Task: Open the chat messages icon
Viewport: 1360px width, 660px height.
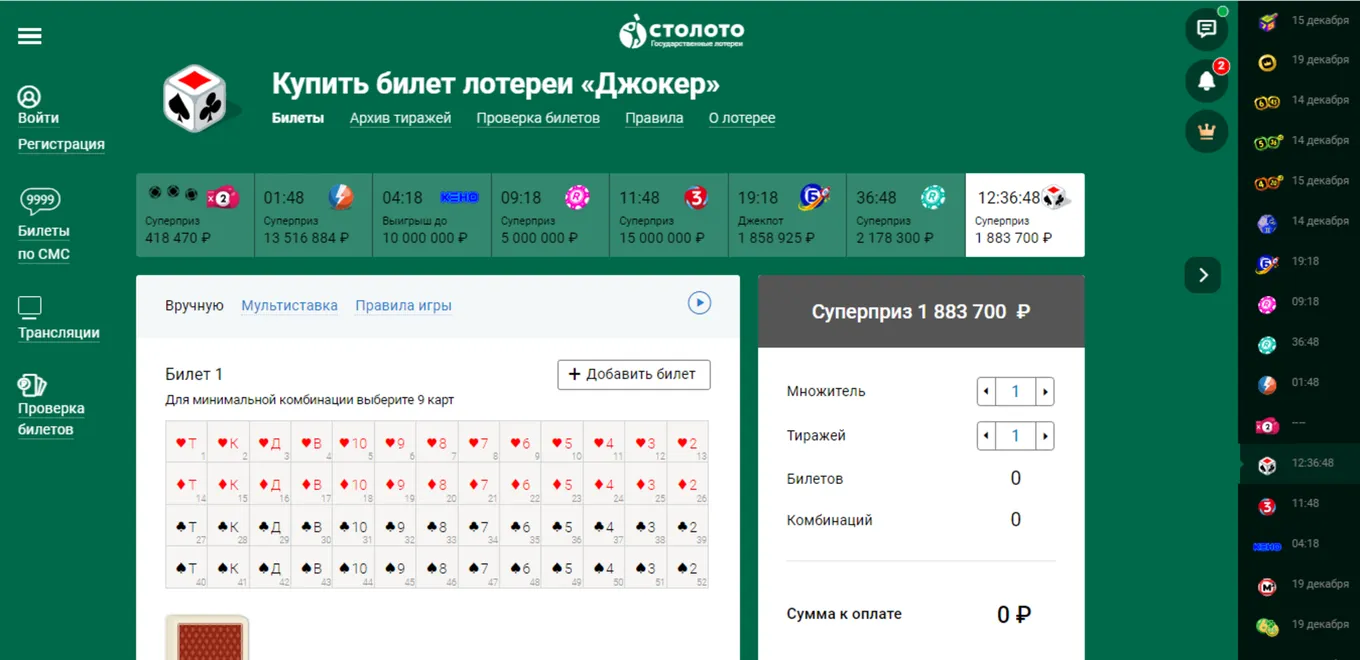Action: [x=1207, y=29]
